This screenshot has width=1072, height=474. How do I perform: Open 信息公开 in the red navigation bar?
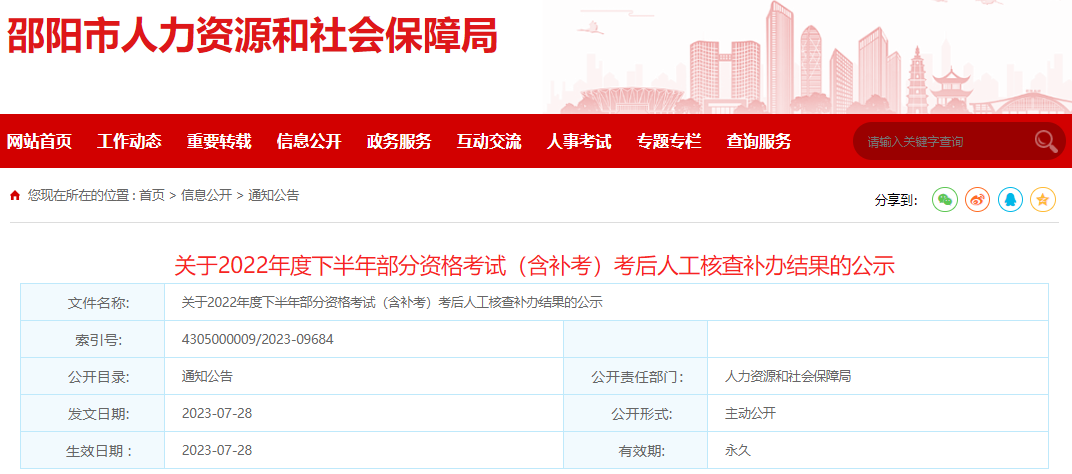click(309, 142)
